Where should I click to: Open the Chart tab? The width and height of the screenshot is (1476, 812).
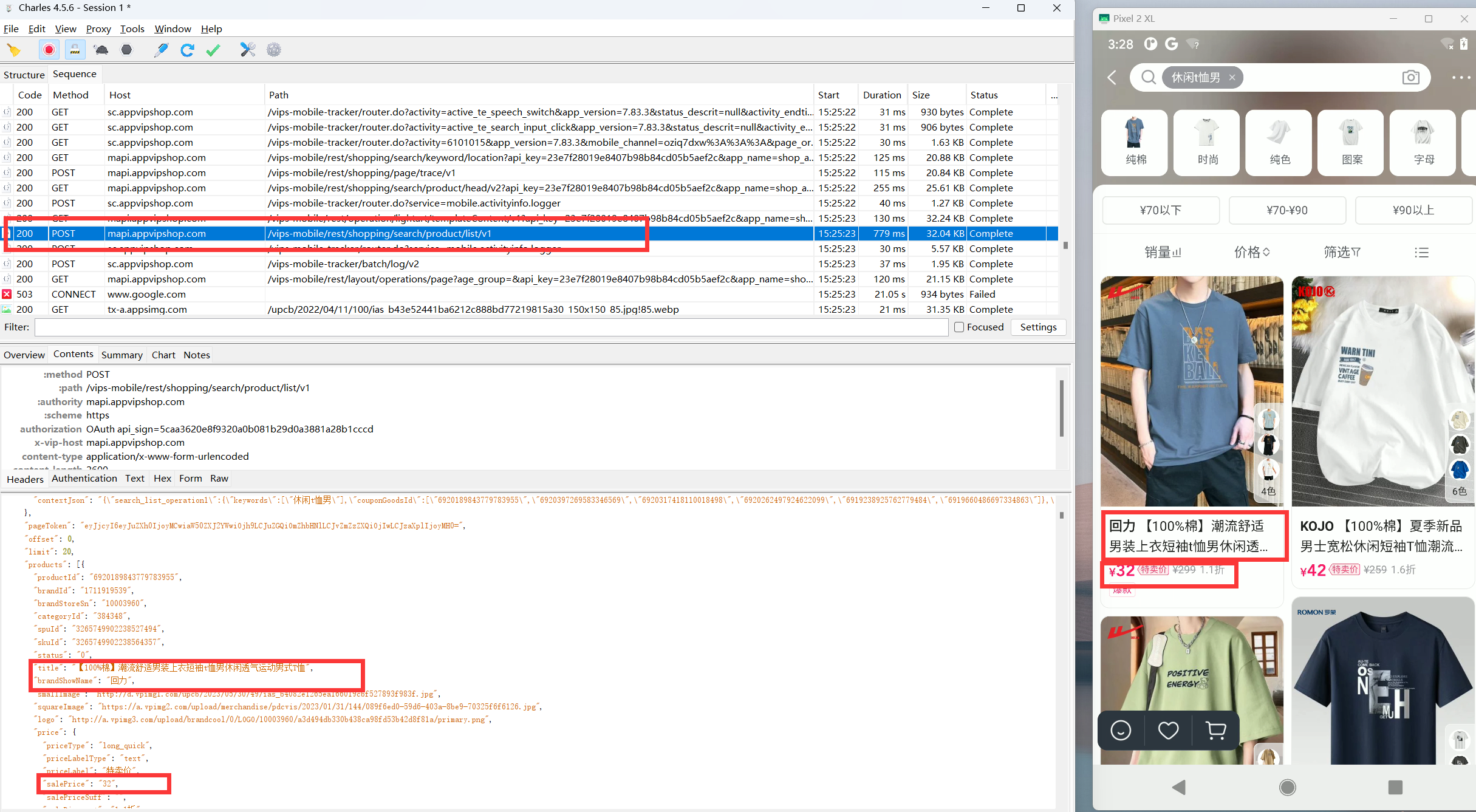(x=163, y=355)
